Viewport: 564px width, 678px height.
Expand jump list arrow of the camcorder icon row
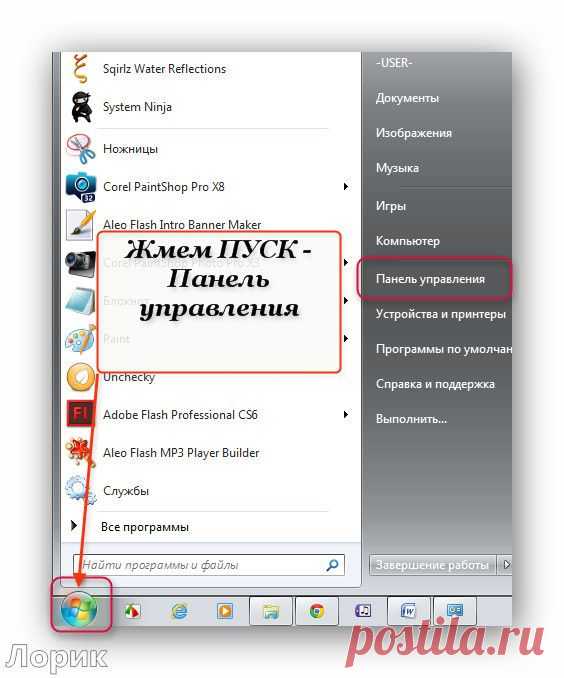click(x=346, y=262)
